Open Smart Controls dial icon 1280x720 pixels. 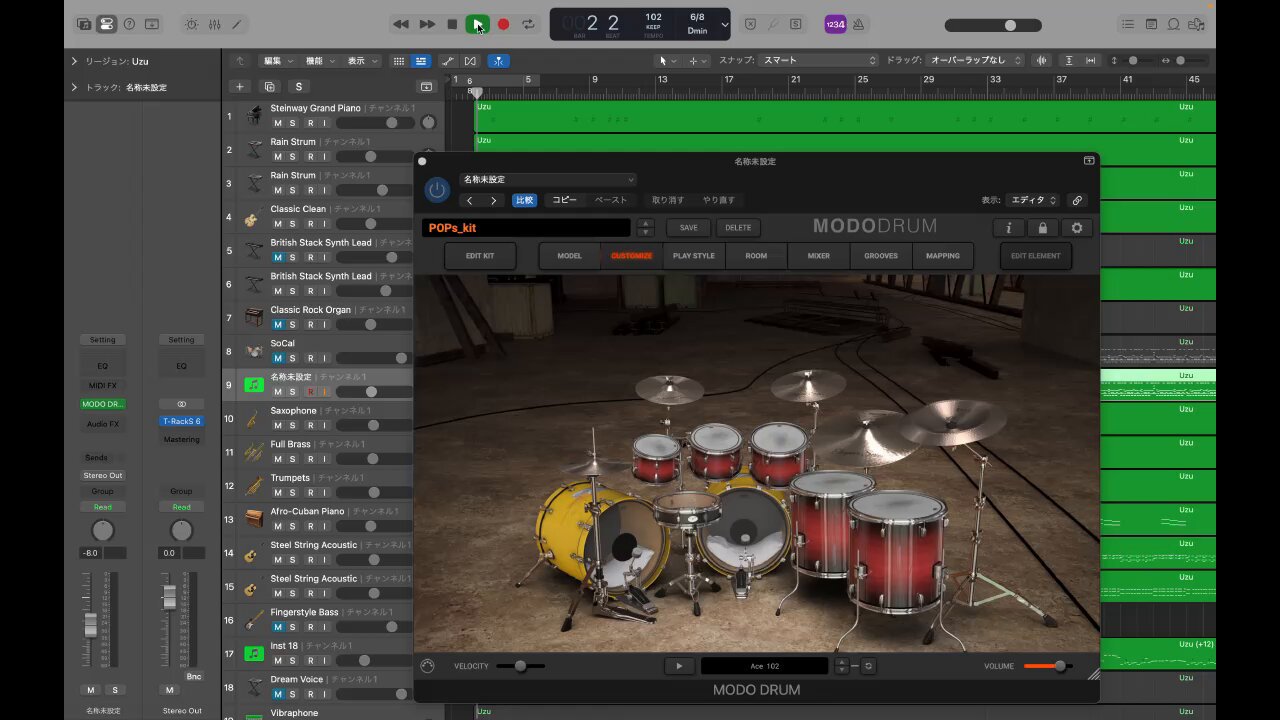tap(191, 24)
